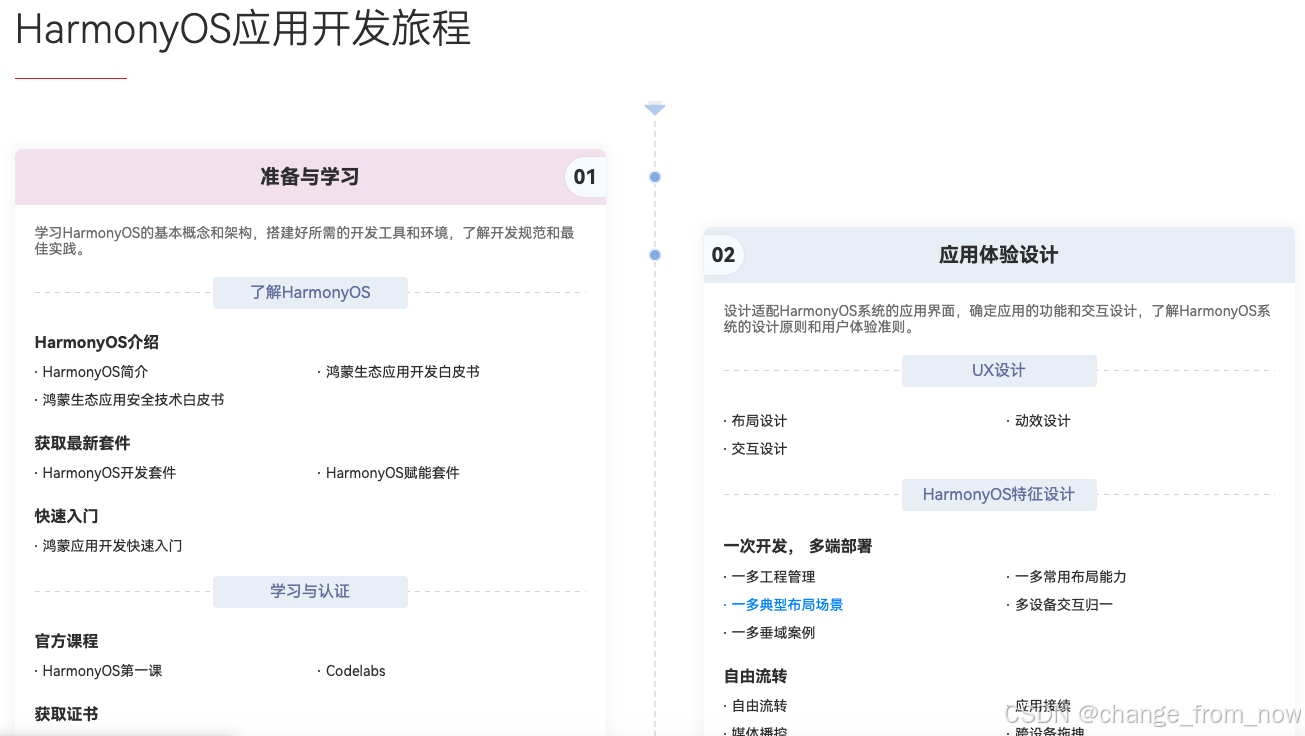Viewport: 1305px width, 736px height.
Task: Open 动效设计 link
Action: click(x=1043, y=421)
